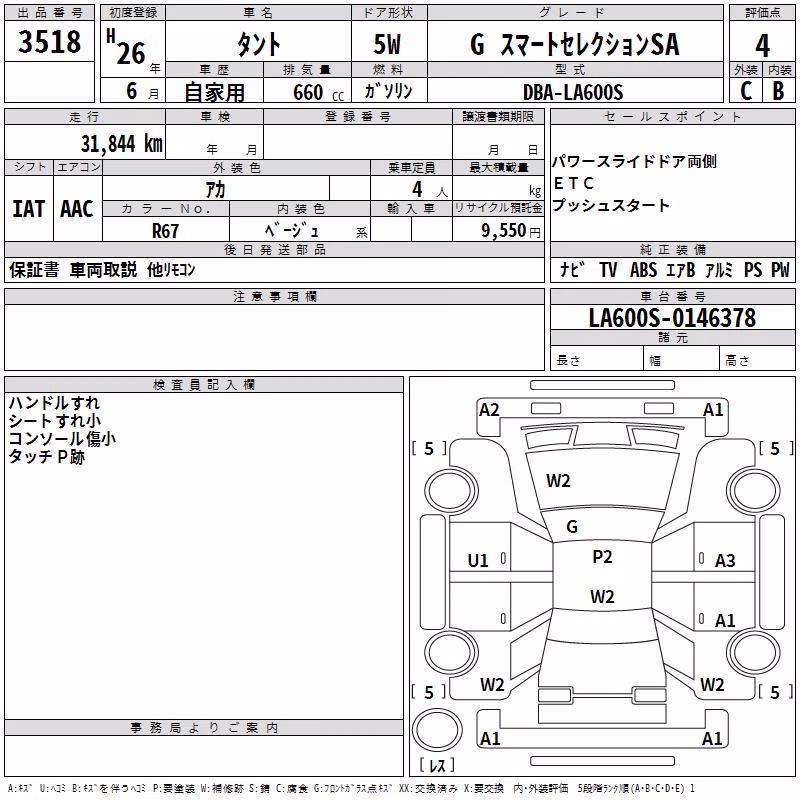
Task: Click the 保証書 item in later-shipped parts
Action: (x=34, y=269)
